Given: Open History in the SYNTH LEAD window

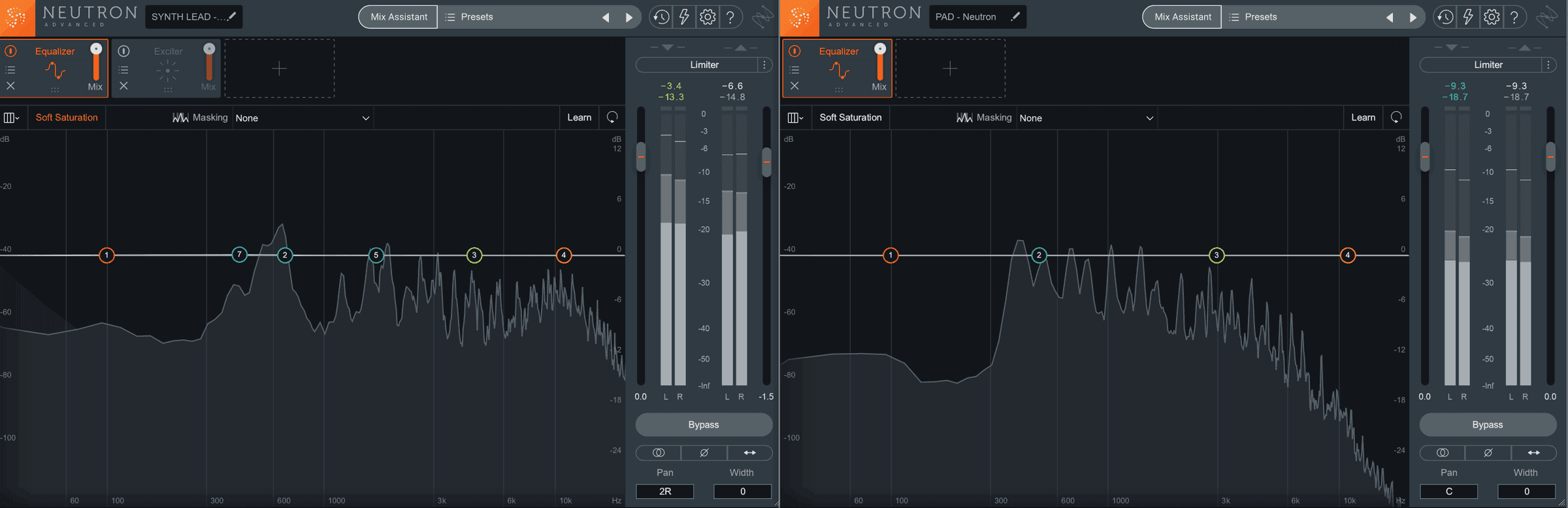Looking at the screenshot, I should [x=661, y=17].
